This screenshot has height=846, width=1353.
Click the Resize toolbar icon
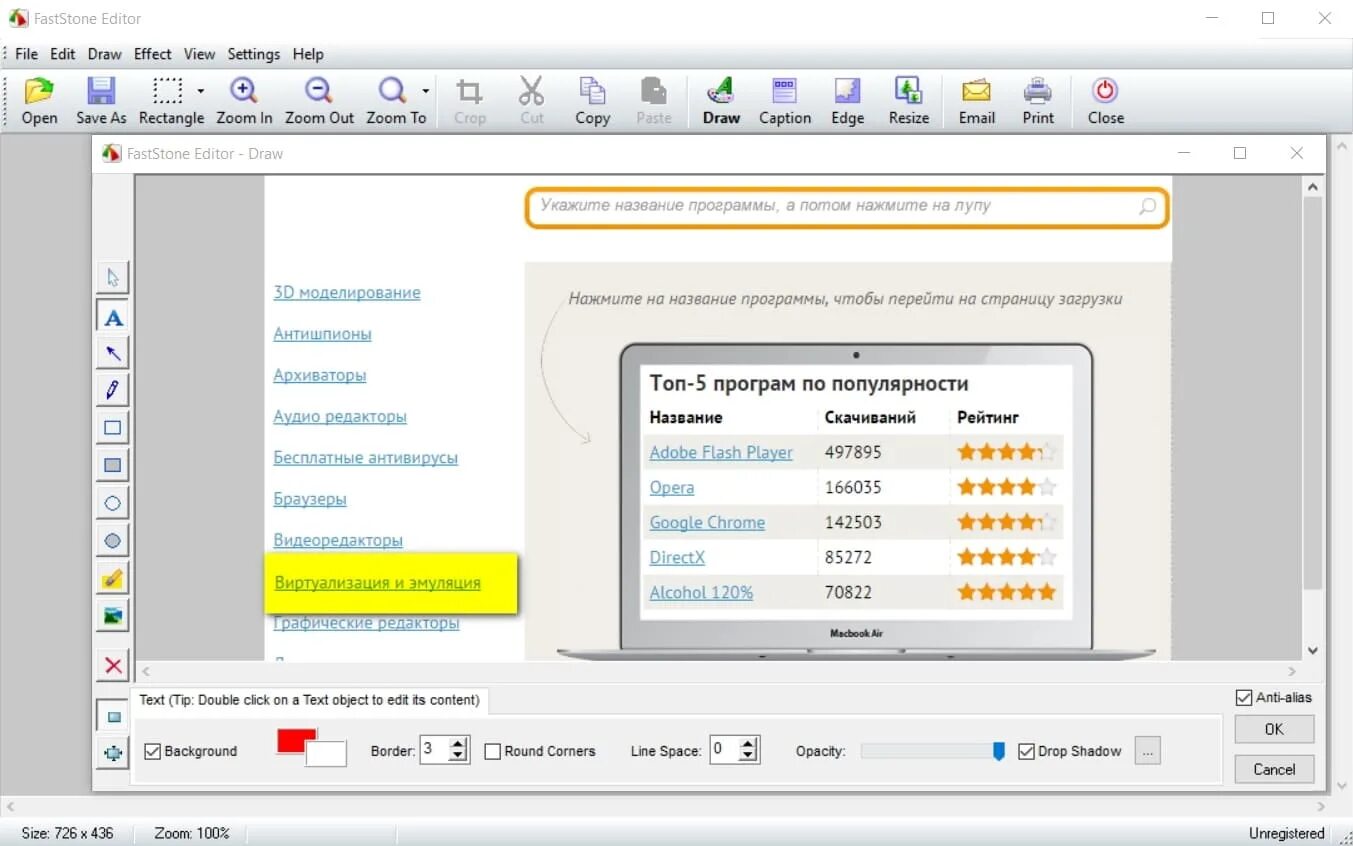click(x=908, y=101)
